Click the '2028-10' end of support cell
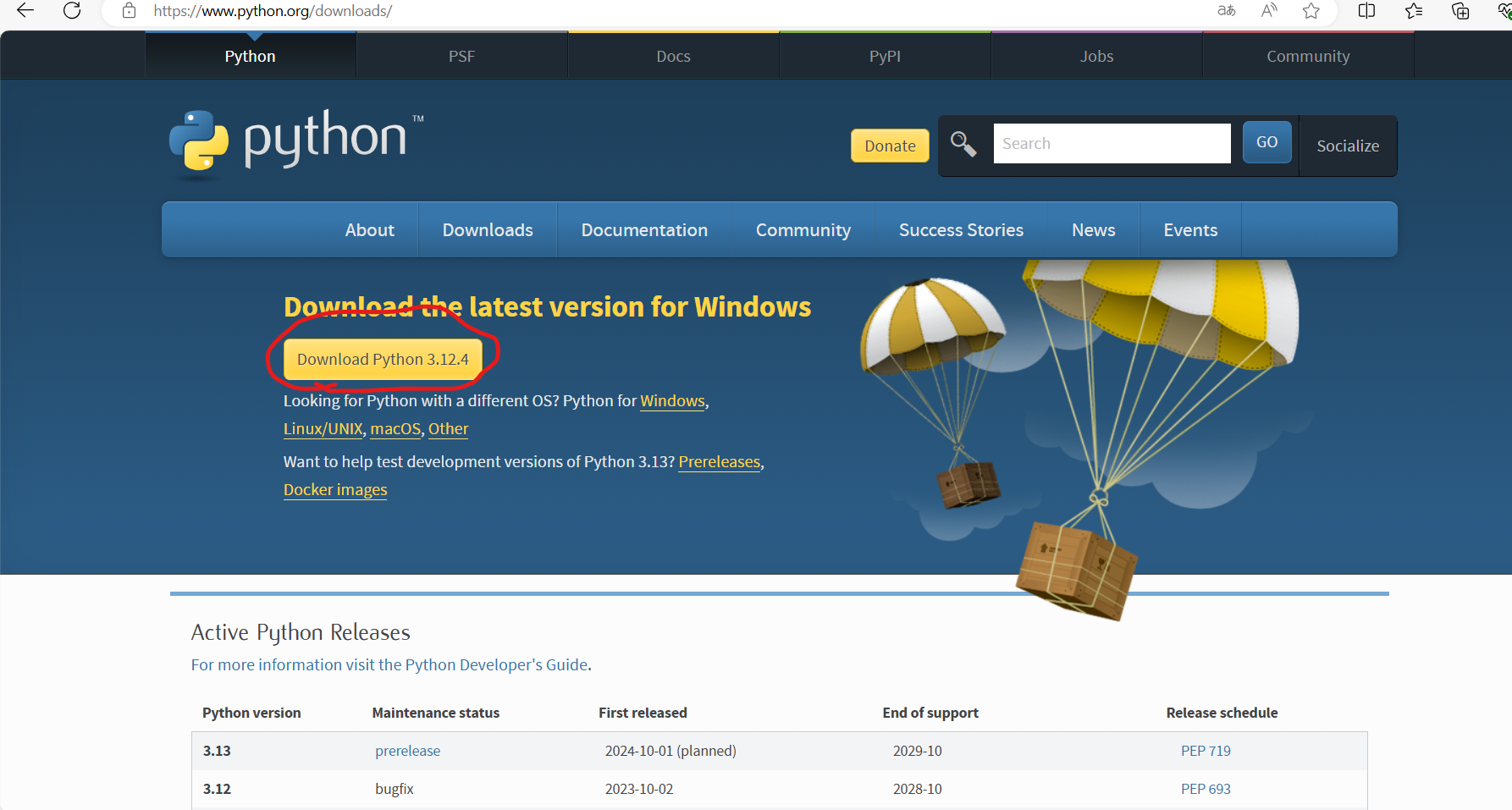The height and width of the screenshot is (810, 1512). tap(917, 789)
